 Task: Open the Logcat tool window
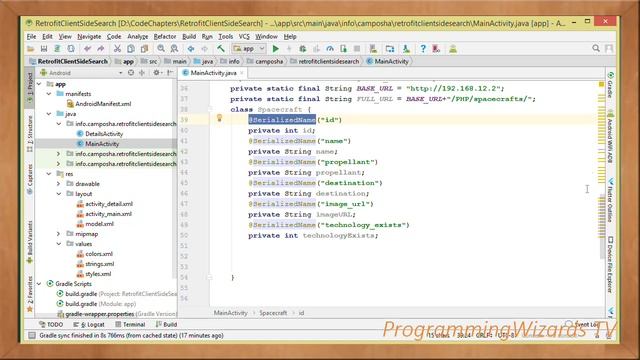coord(89,324)
